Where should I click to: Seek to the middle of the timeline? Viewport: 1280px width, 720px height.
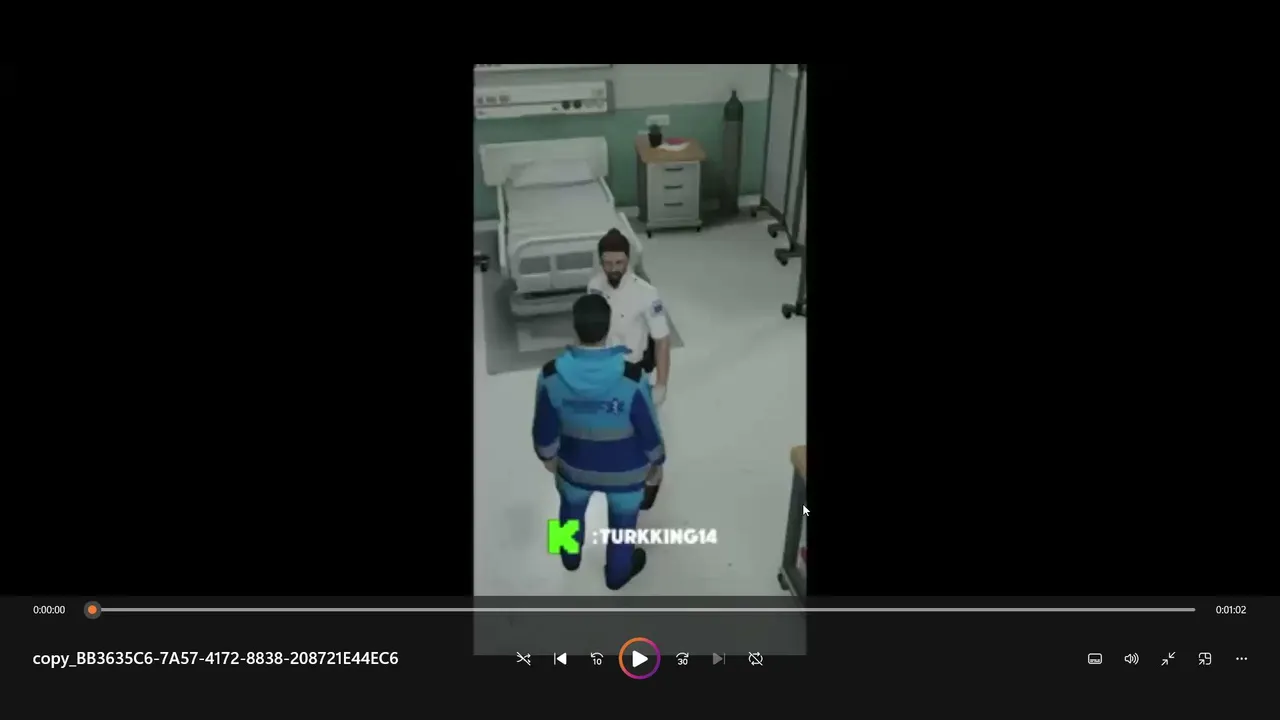[644, 610]
